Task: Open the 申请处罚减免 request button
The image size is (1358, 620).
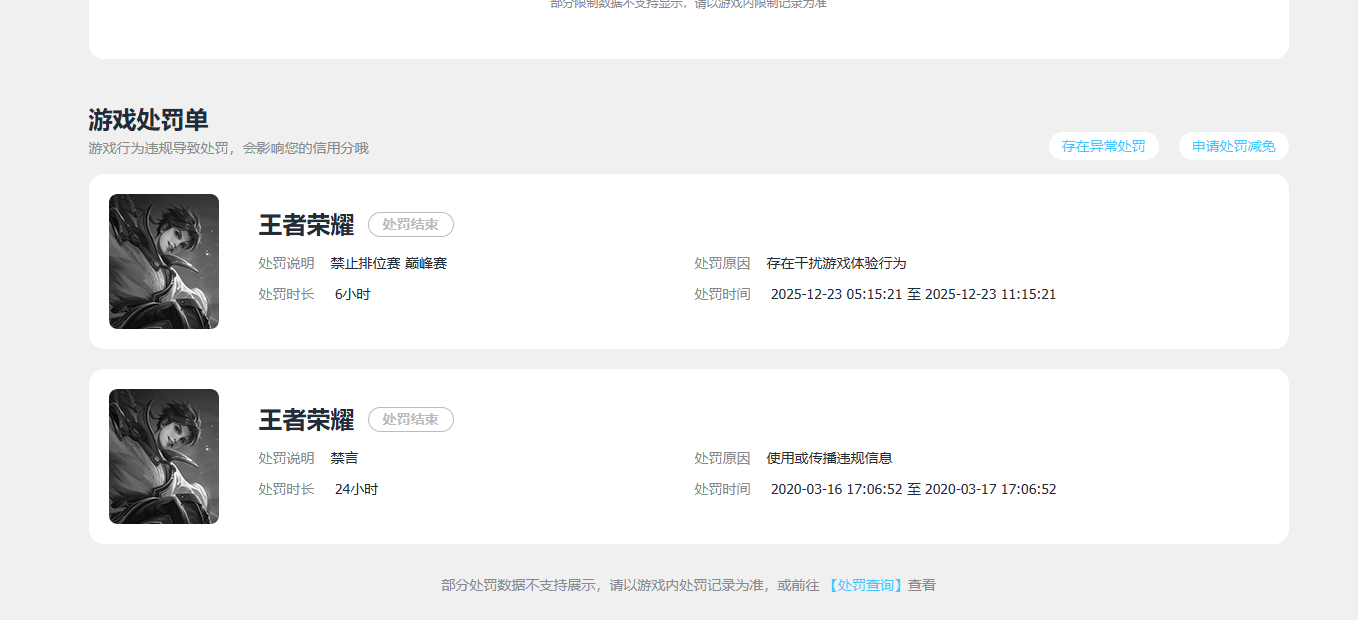Action: [x=1233, y=146]
